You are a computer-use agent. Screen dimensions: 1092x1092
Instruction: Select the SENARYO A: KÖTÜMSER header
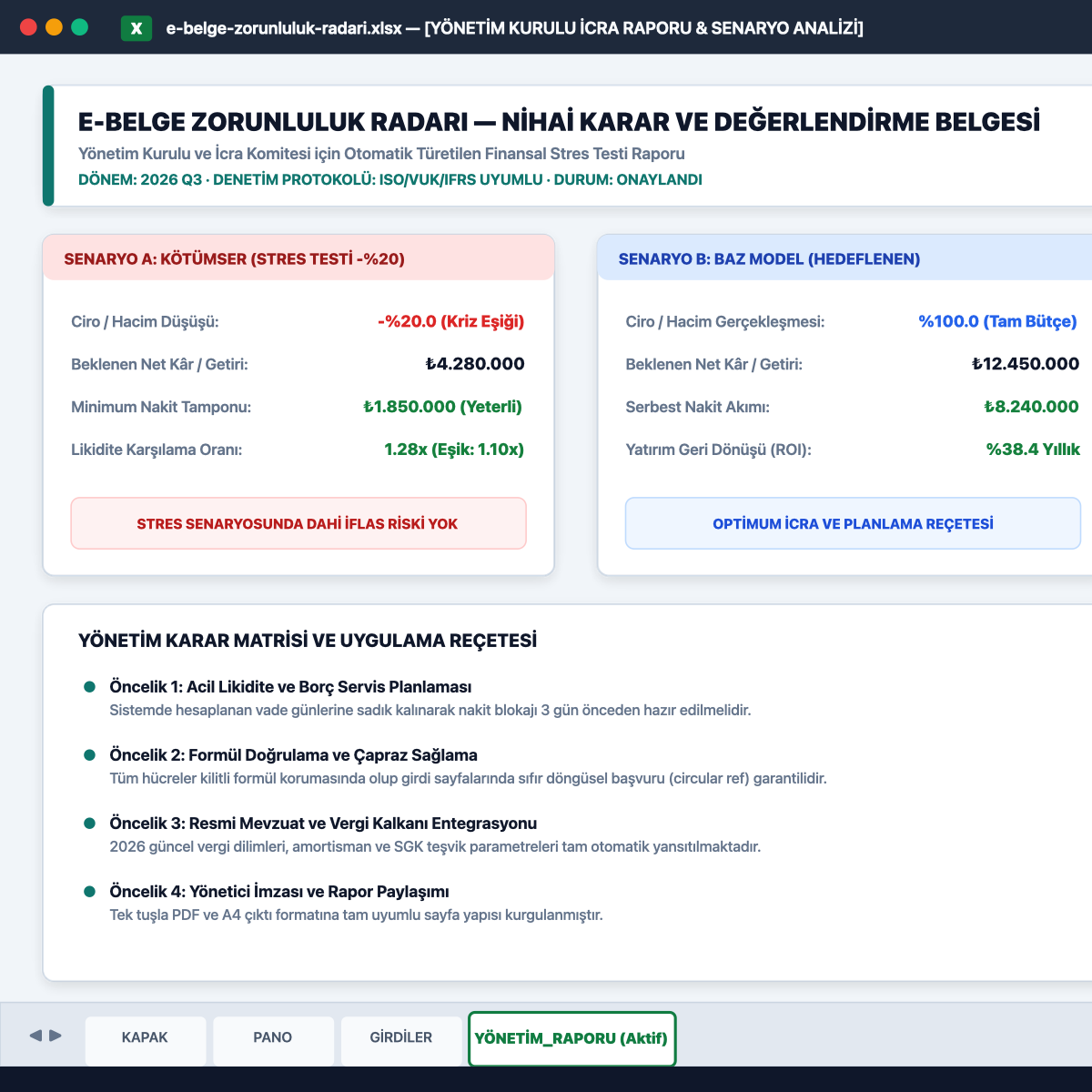[298, 258]
